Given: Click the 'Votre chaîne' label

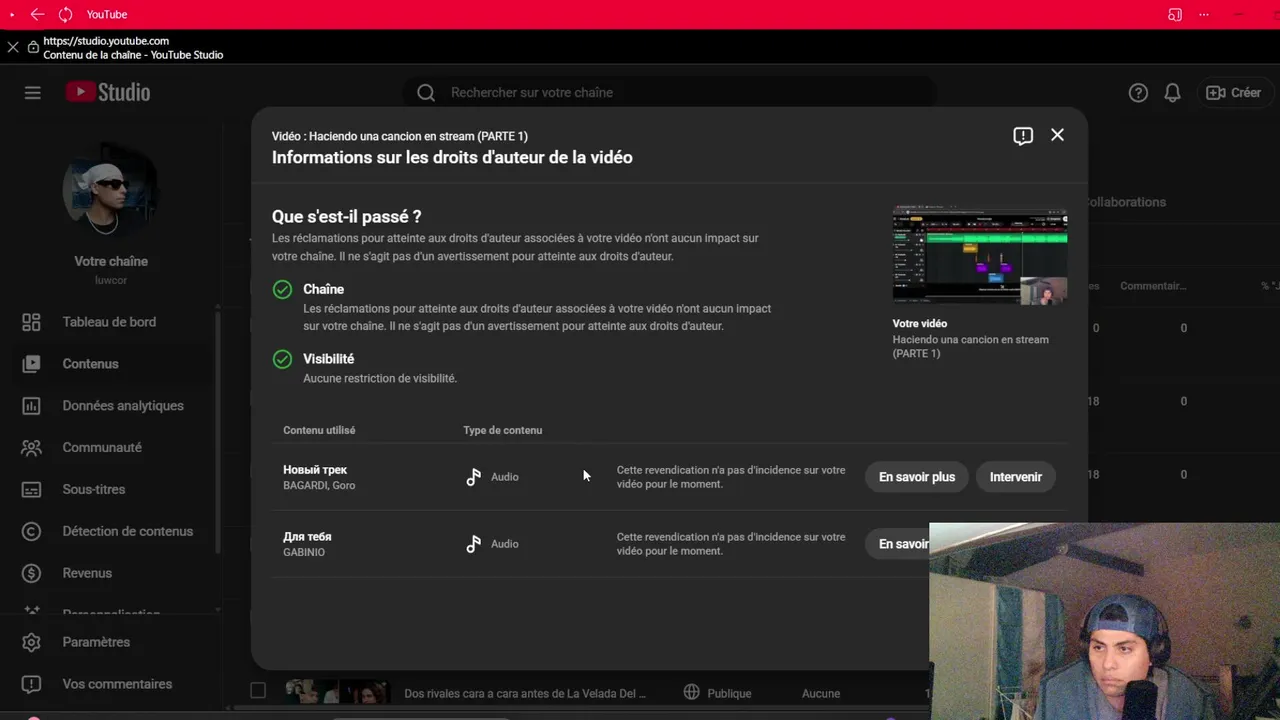Looking at the screenshot, I should click(x=111, y=261).
